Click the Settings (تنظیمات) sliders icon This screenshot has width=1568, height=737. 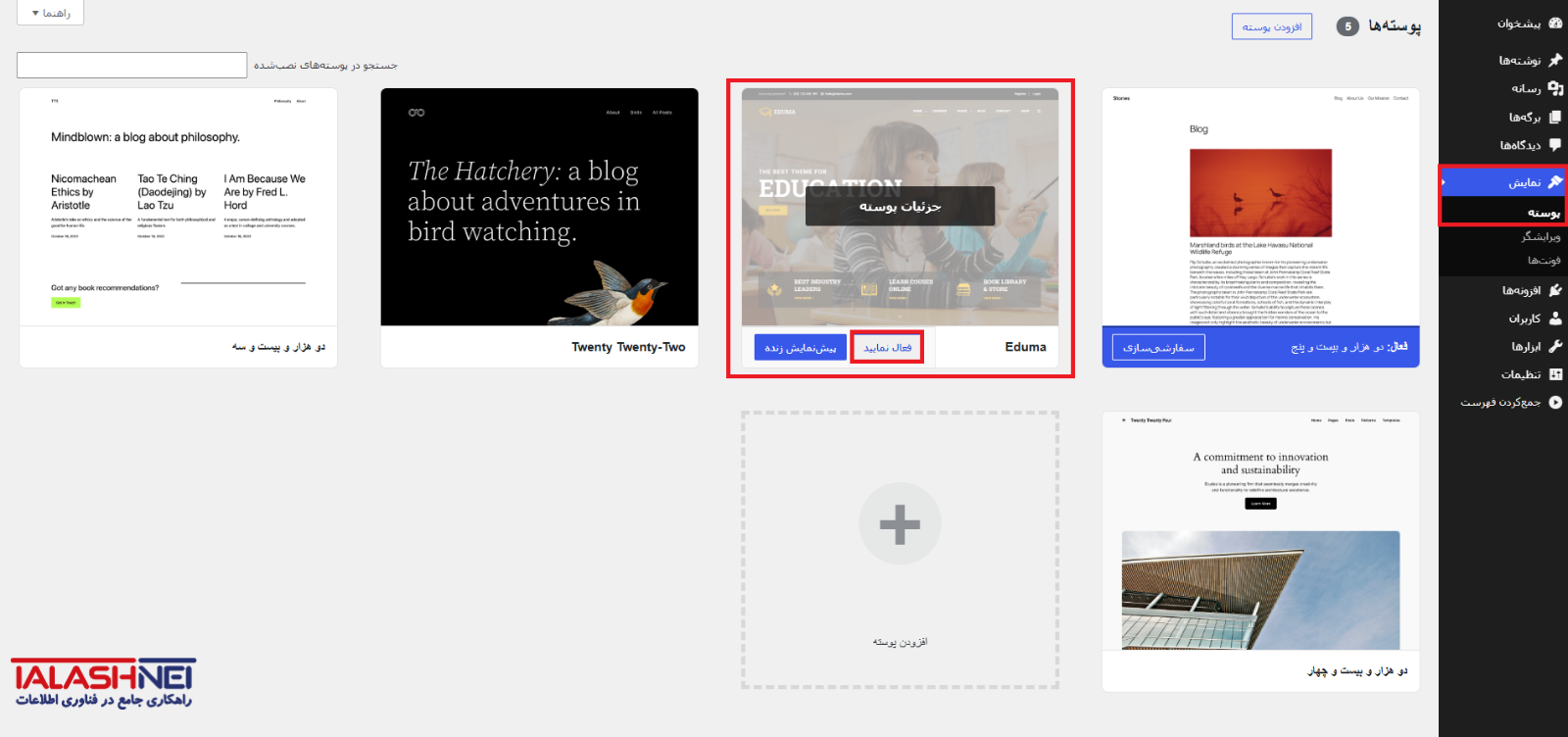tap(1555, 374)
